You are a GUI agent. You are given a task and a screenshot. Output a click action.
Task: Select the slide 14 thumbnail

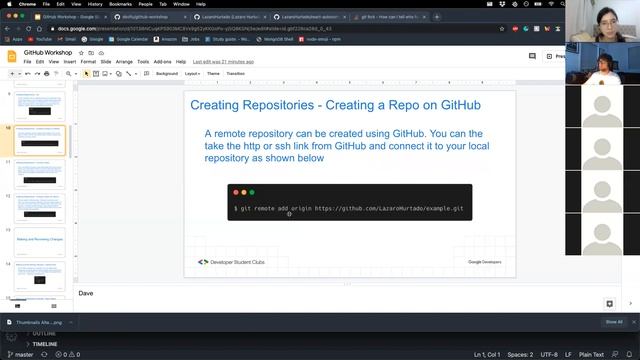point(40,276)
